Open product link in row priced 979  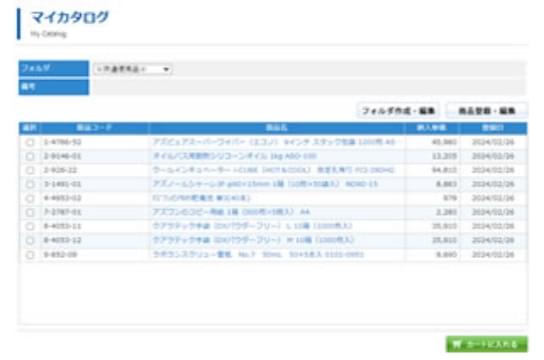(201, 198)
